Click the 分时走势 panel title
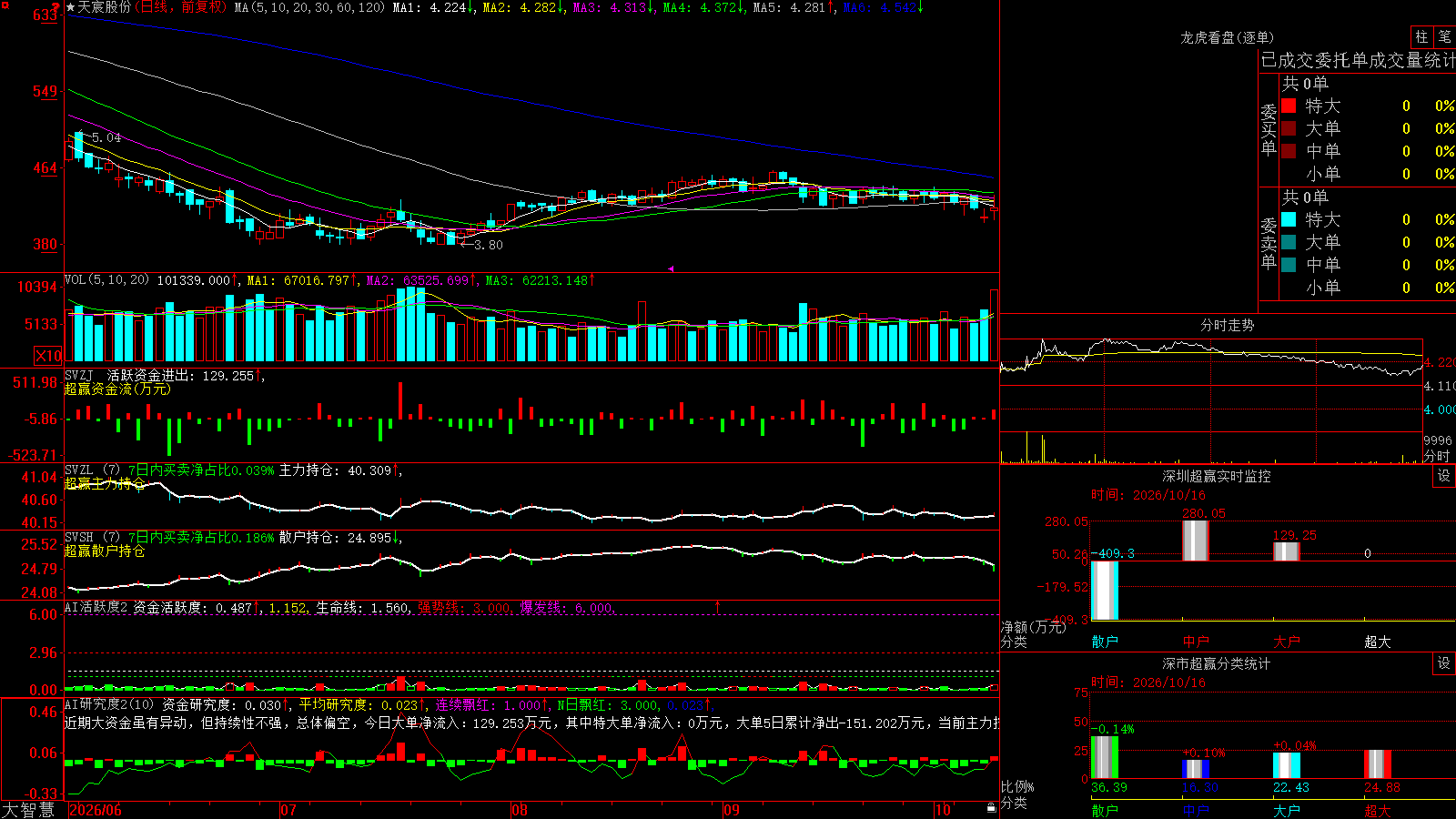The height and width of the screenshot is (819, 1456). click(1227, 325)
